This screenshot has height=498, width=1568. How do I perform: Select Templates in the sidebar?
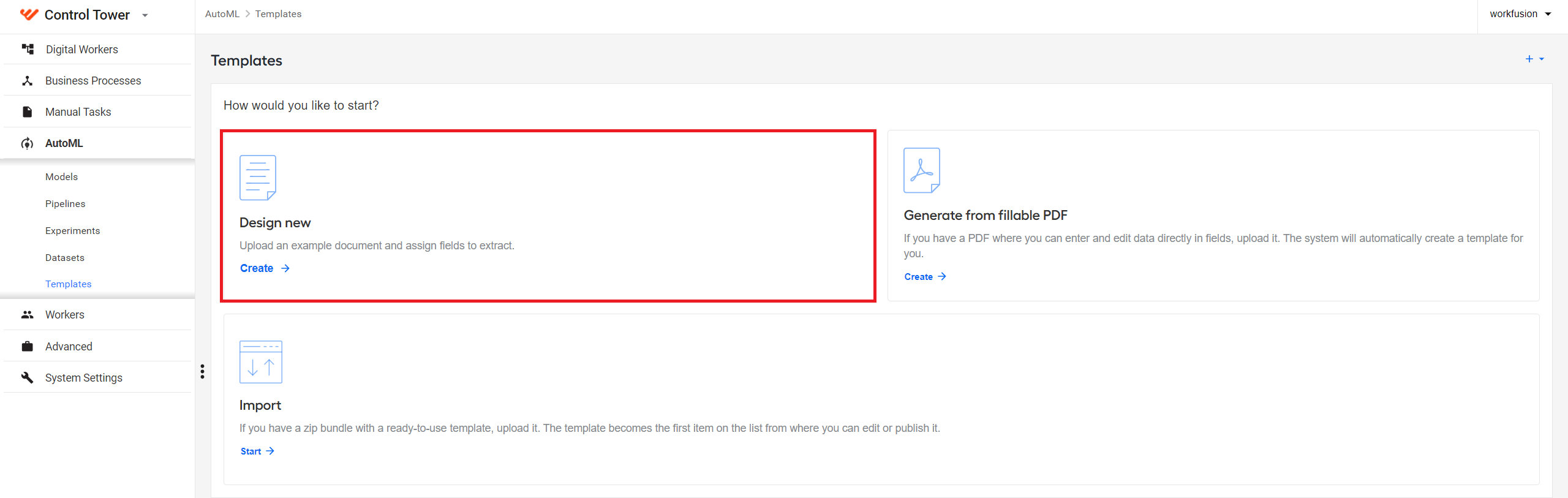click(x=68, y=284)
